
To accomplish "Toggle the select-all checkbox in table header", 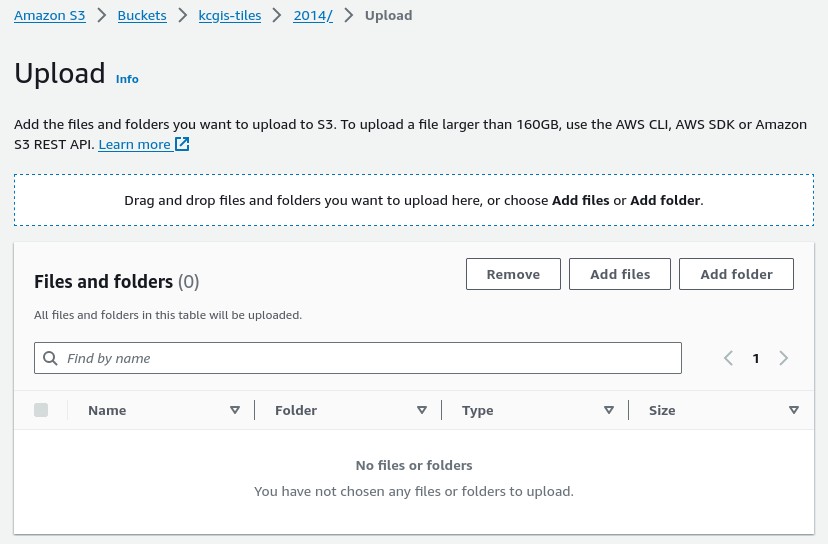I will [41, 410].
